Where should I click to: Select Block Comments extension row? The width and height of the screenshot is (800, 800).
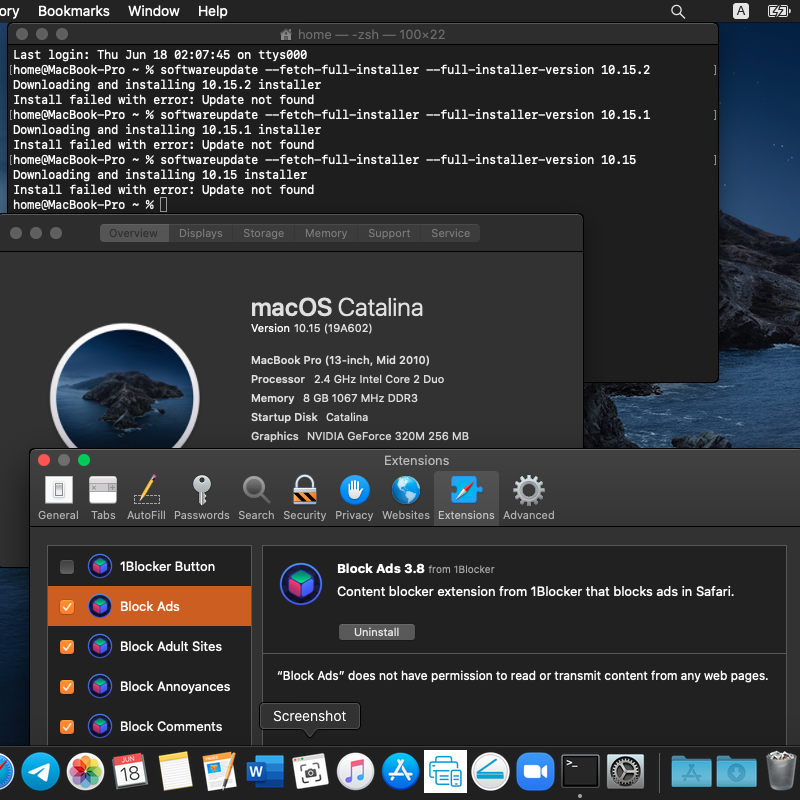tap(149, 727)
